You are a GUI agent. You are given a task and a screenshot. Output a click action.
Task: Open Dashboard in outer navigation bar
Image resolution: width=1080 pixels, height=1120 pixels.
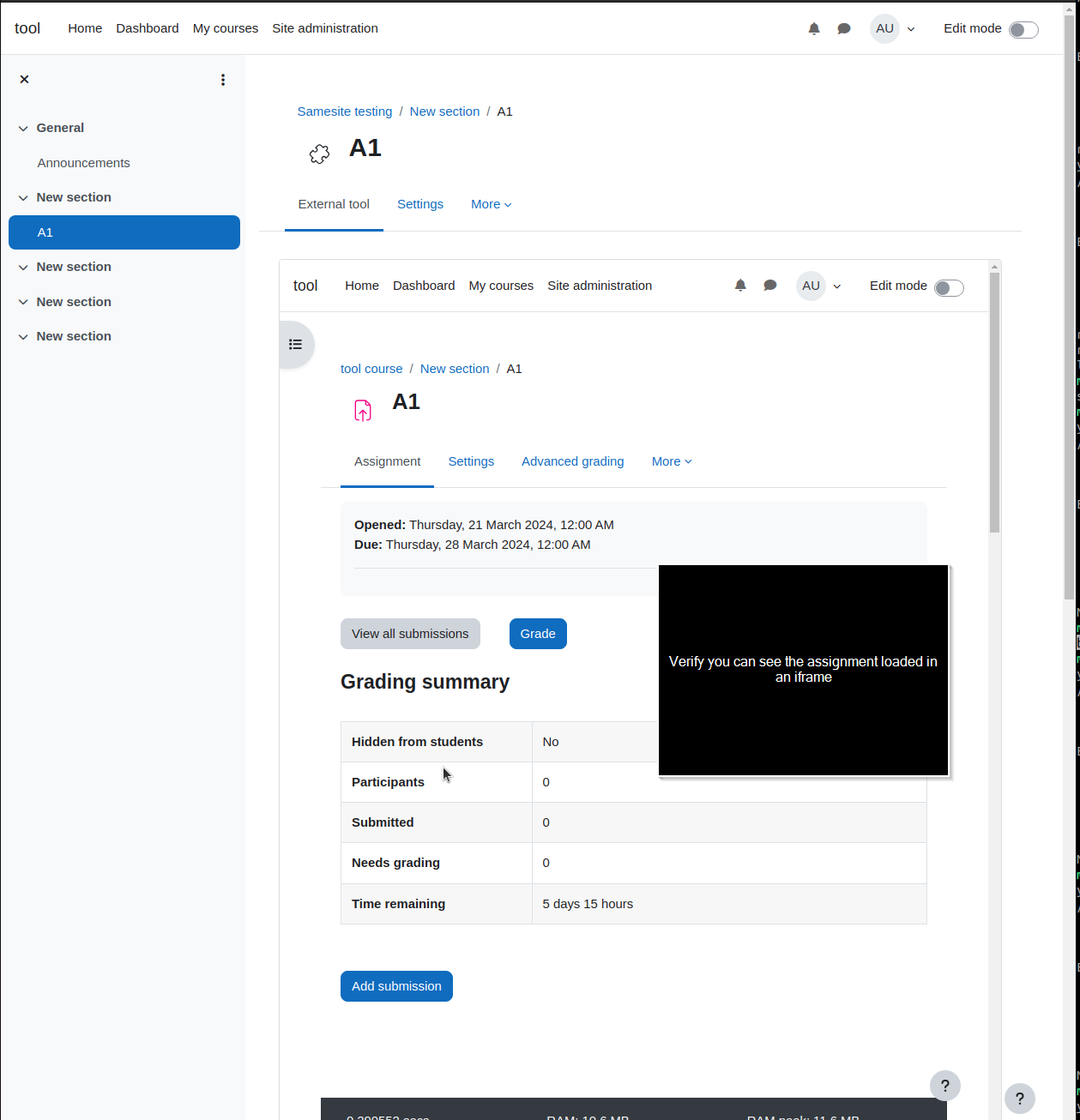point(148,28)
